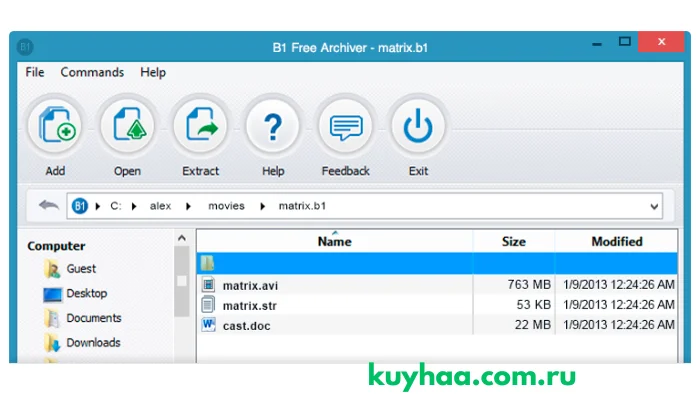The height and width of the screenshot is (394, 700).
Task: Click the Downloads folder icon in sidebar
Action: pos(52,343)
